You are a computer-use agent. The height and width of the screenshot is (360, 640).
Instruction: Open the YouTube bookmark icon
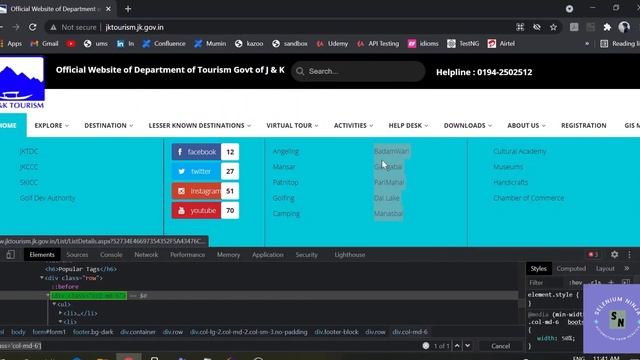71,44
